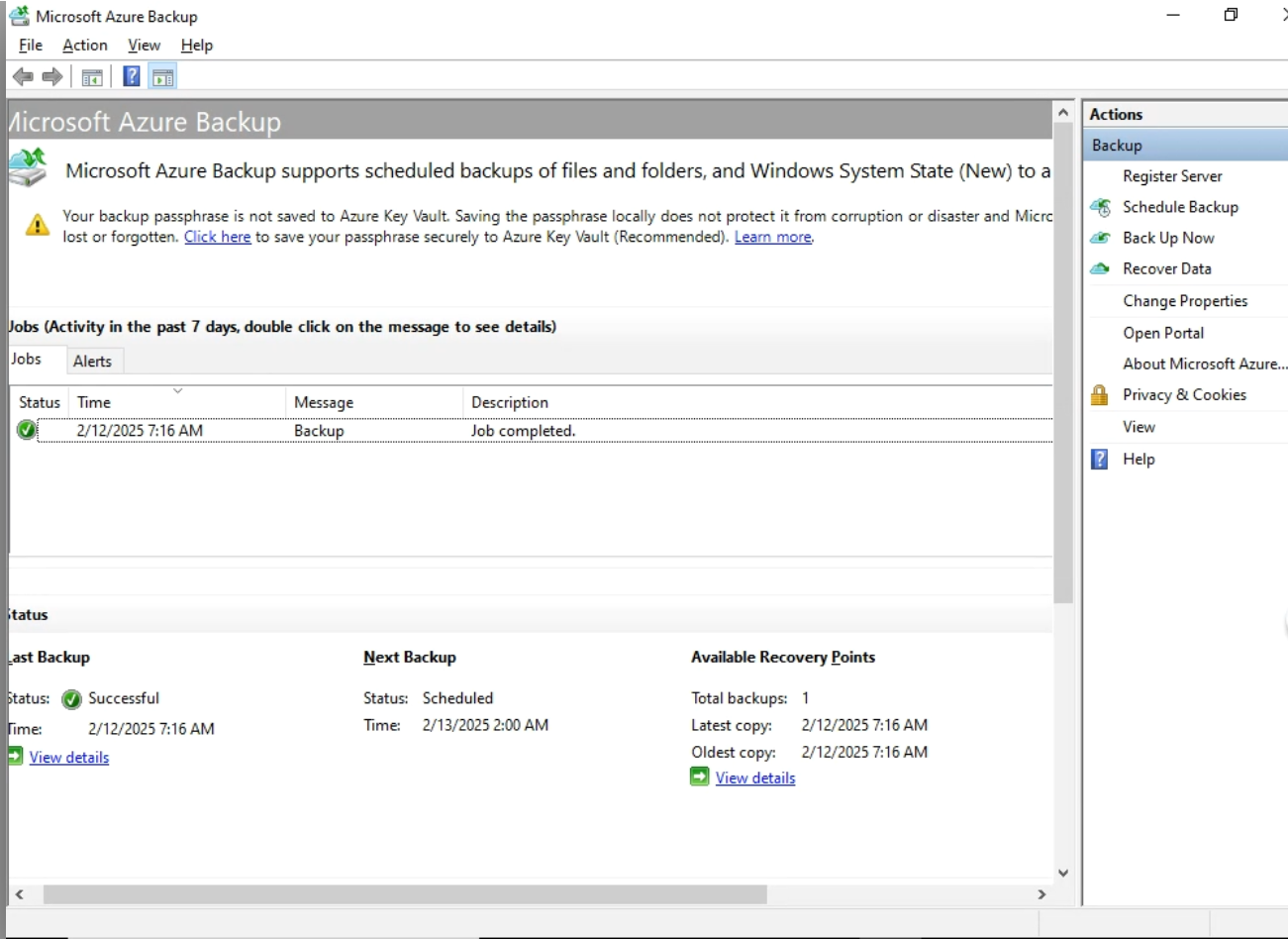Click the vertical scrollbar thumb

(x=1063, y=364)
